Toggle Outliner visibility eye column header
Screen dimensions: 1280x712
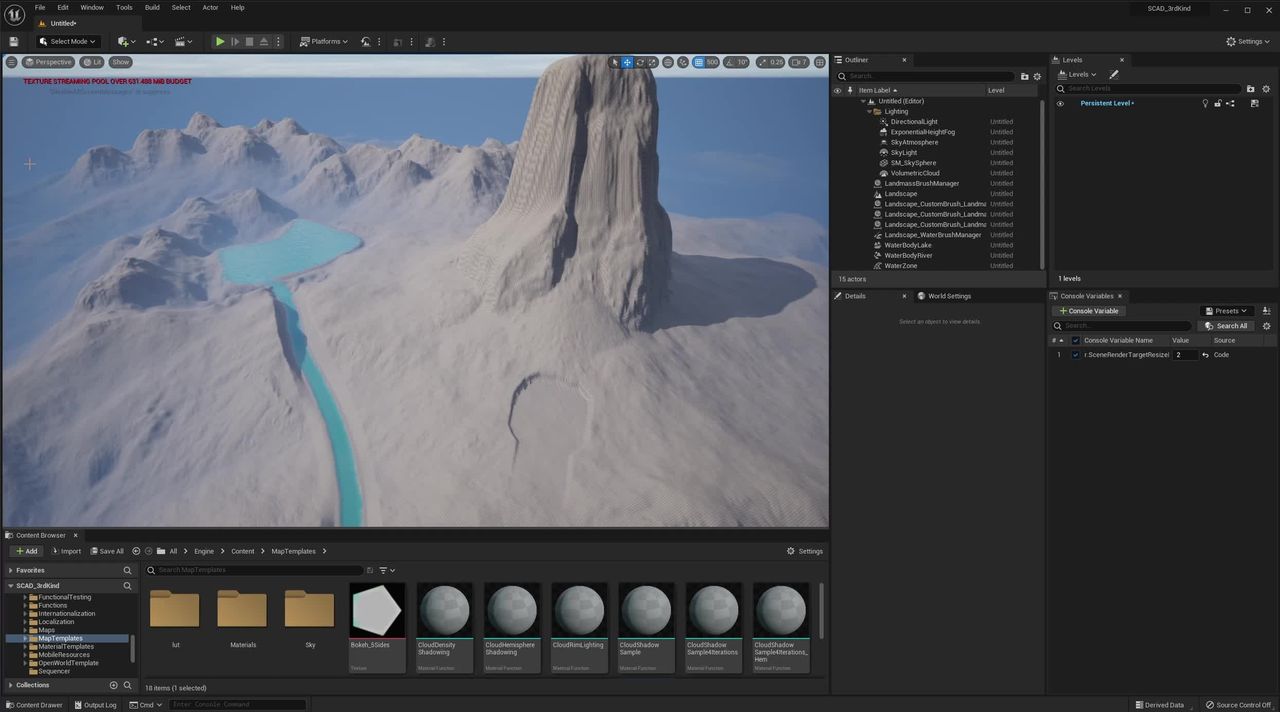tap(838, 90)
